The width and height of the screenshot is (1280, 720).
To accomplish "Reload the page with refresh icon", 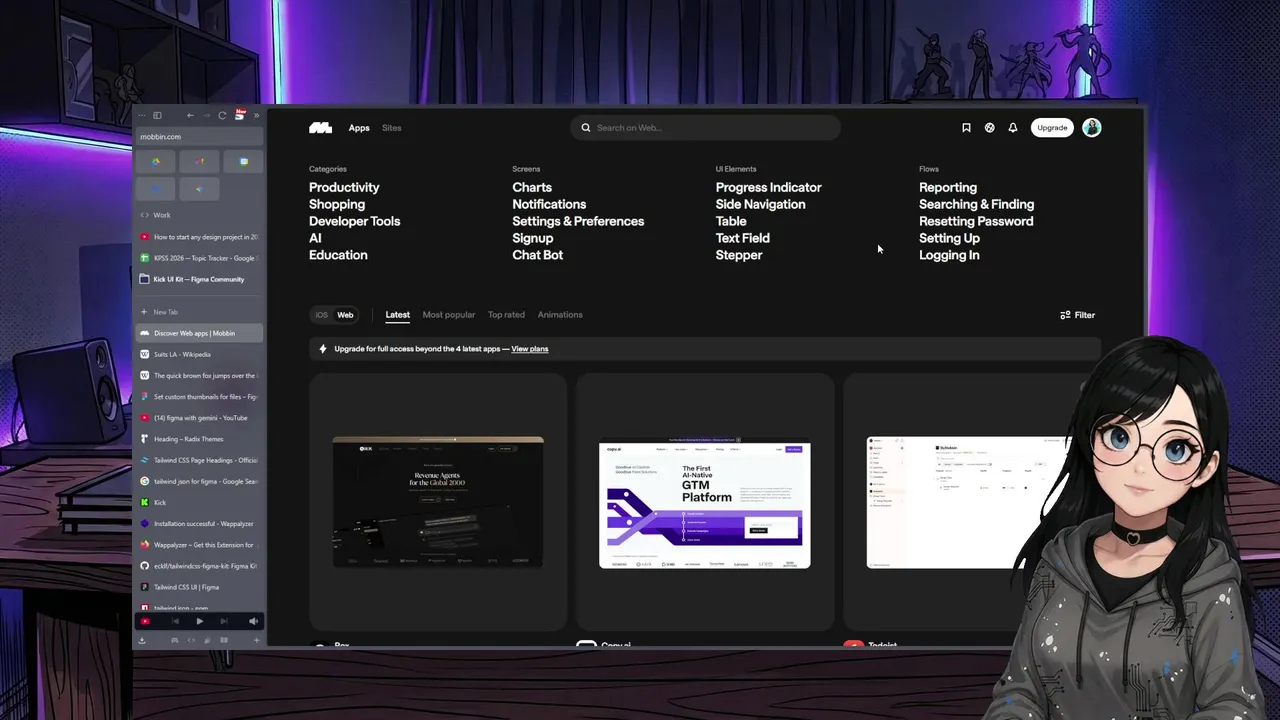I will 222,115.
